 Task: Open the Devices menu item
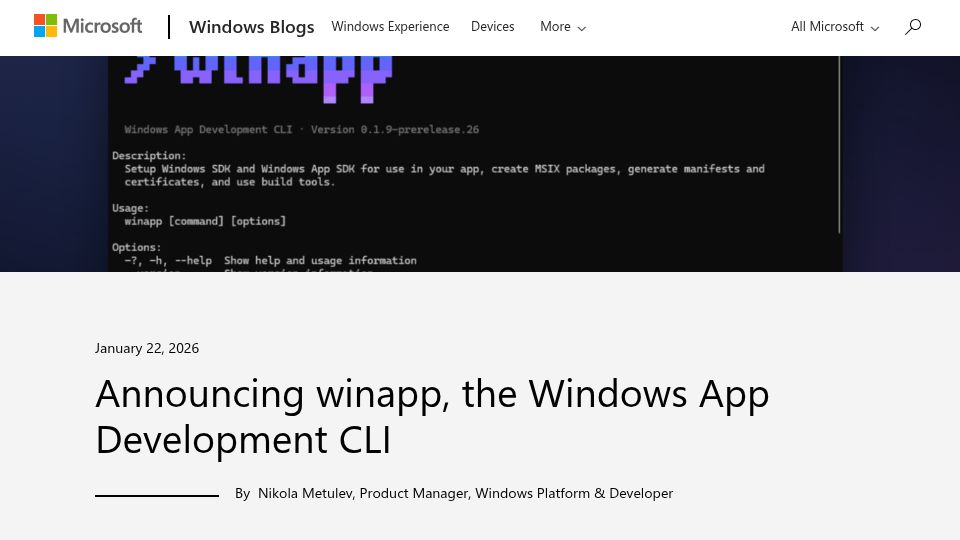tap(492, 26)
